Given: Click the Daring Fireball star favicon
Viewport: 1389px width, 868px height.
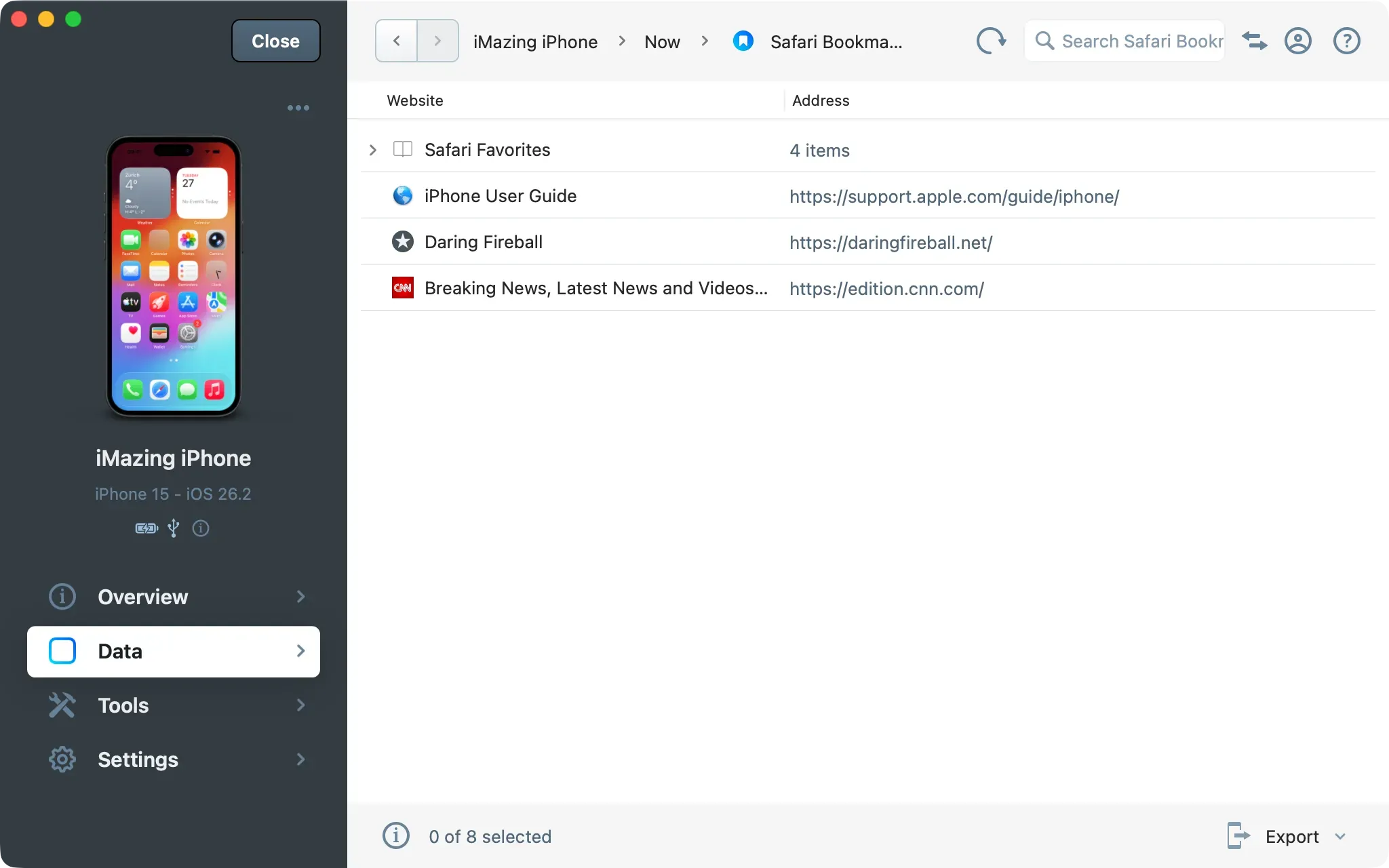Looking at the screenshot, I should [402, 241].
